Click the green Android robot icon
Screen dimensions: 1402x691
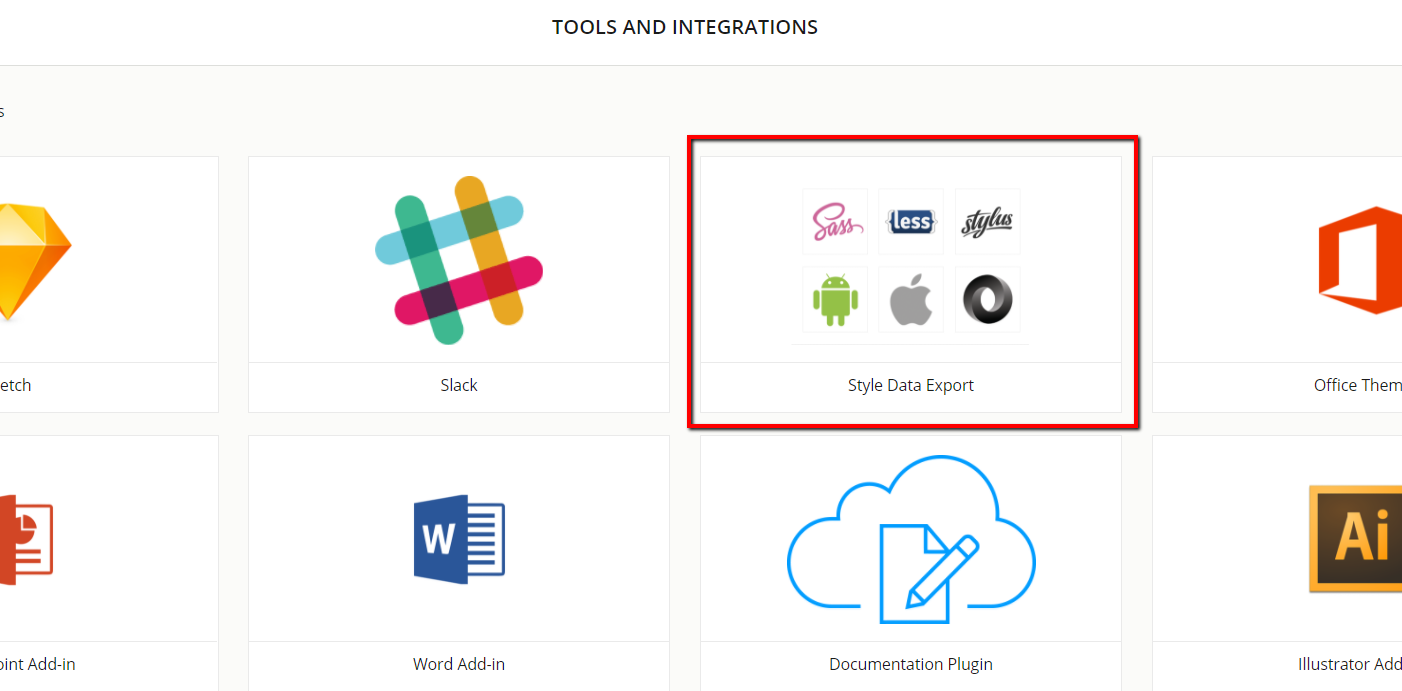835,299
